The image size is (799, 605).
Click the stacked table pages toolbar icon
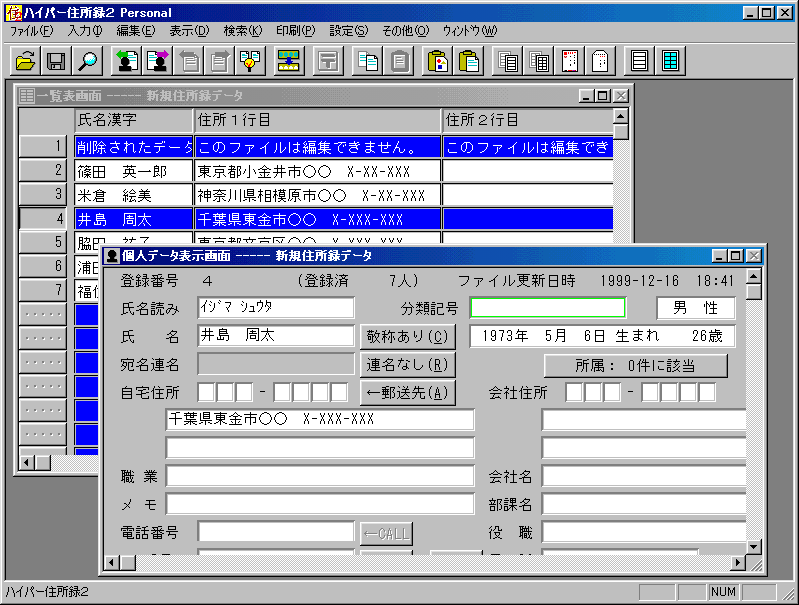click(539, 61)
